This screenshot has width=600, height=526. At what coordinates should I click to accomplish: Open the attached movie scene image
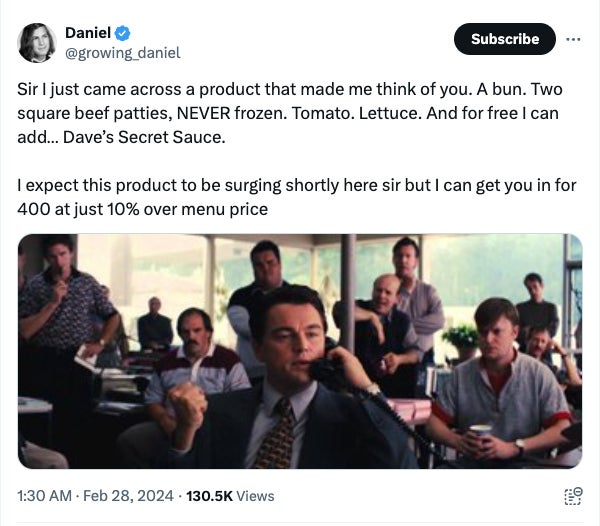[300, 351]
